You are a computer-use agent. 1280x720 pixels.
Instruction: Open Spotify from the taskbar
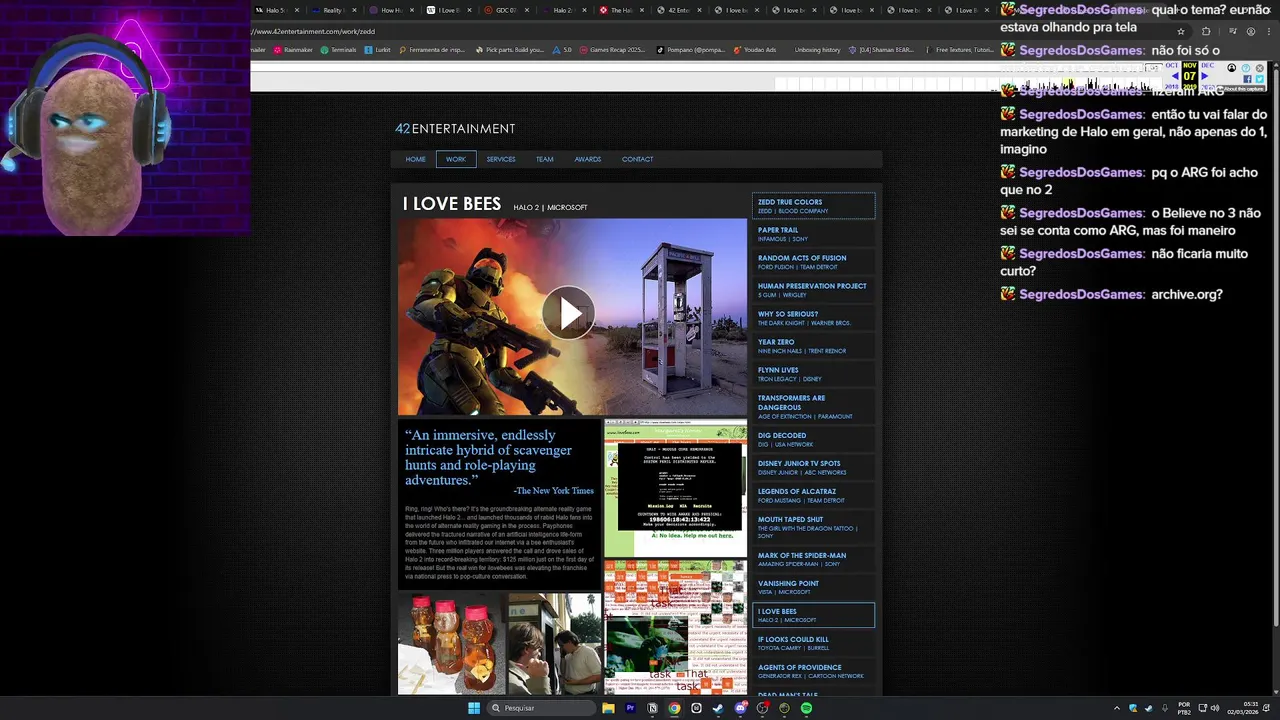click(x=806, y=708)
